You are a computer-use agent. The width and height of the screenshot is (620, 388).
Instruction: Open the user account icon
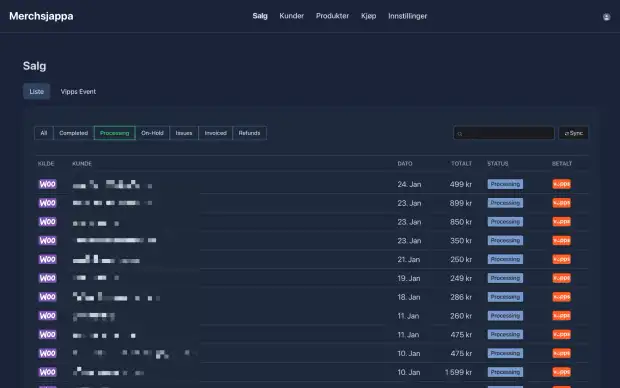(x=606, y=17)
